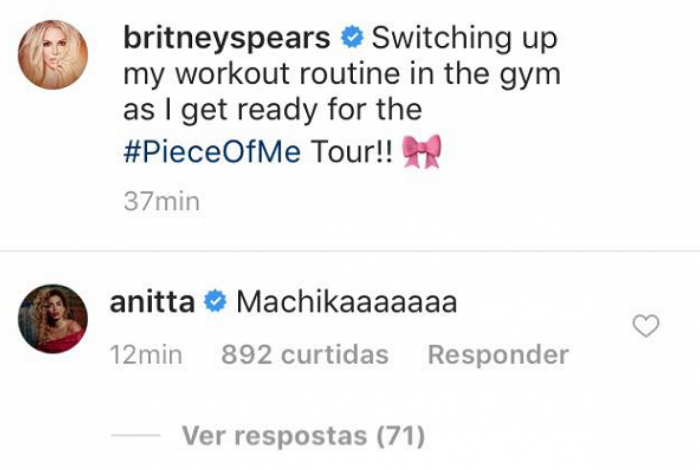Go to the britneyspears username profile

pyautogui.click(x=228, y=39)
